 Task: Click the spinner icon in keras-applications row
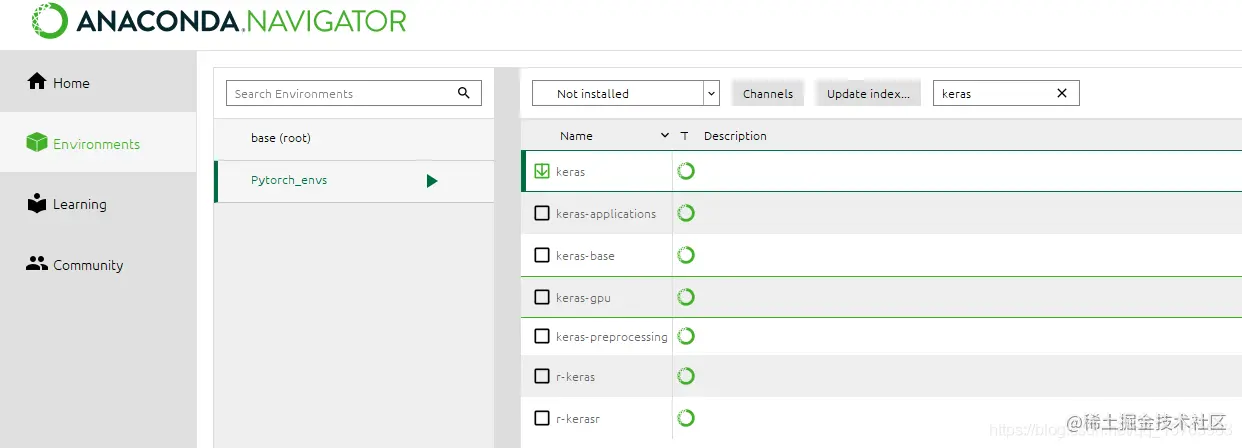pyautogui.click(x=686, y=213)
